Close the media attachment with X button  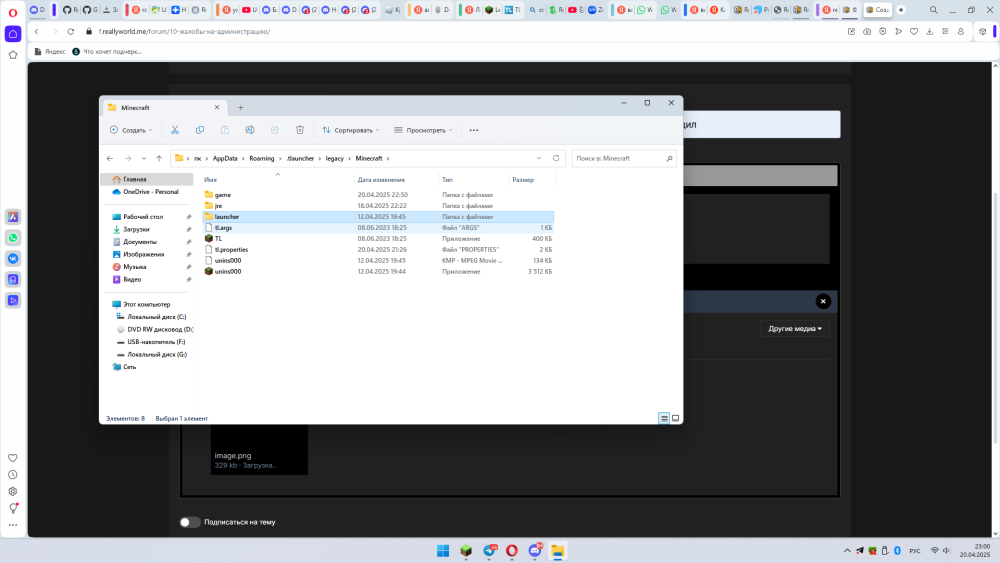[x=823, y=301]
